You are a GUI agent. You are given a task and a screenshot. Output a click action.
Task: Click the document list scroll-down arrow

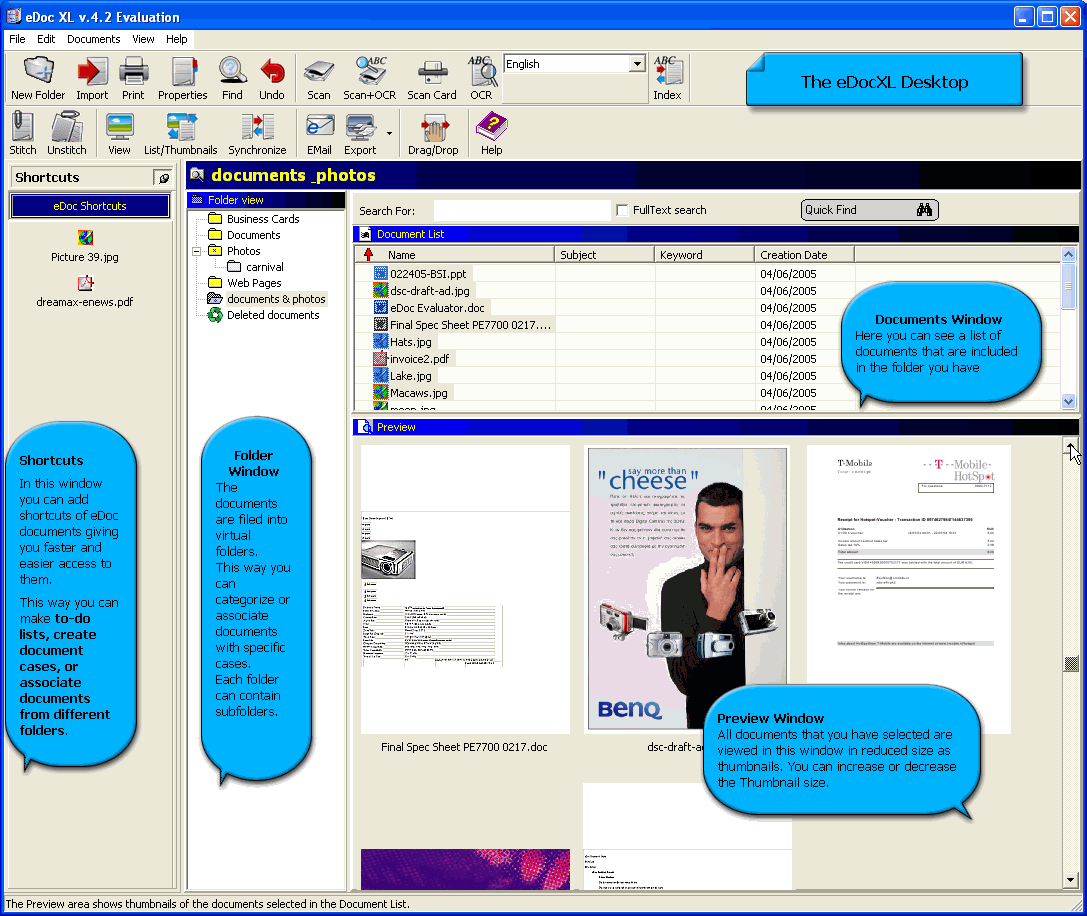pos(1068,401)
